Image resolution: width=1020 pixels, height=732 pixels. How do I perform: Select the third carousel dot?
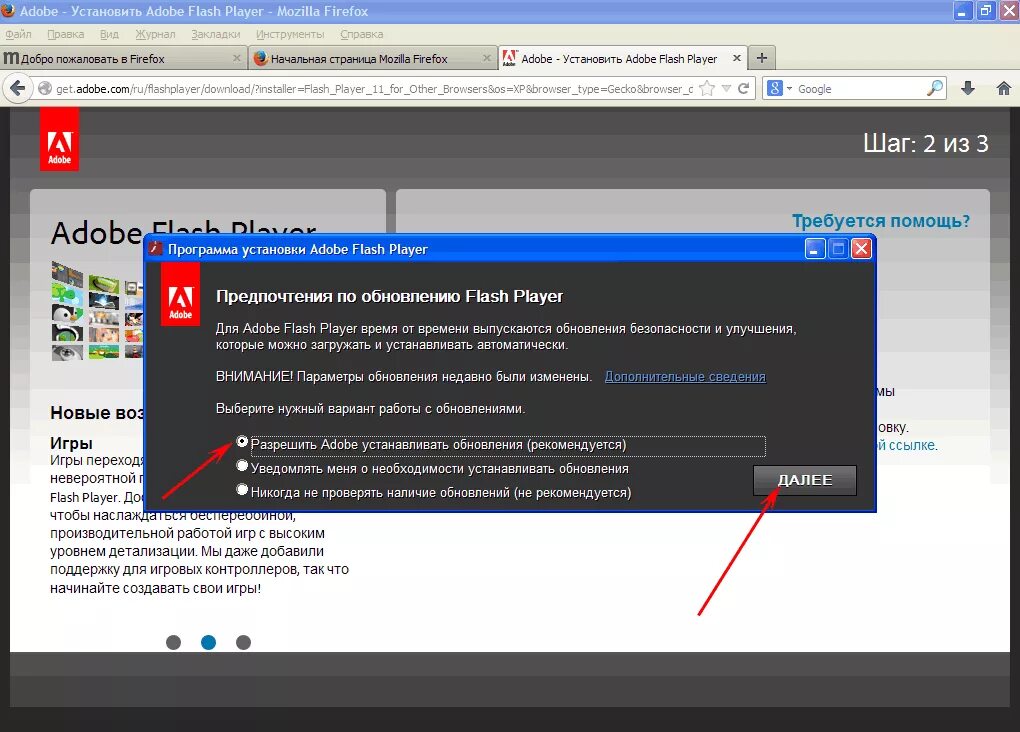pyautogui.click(x=243, y=642)
